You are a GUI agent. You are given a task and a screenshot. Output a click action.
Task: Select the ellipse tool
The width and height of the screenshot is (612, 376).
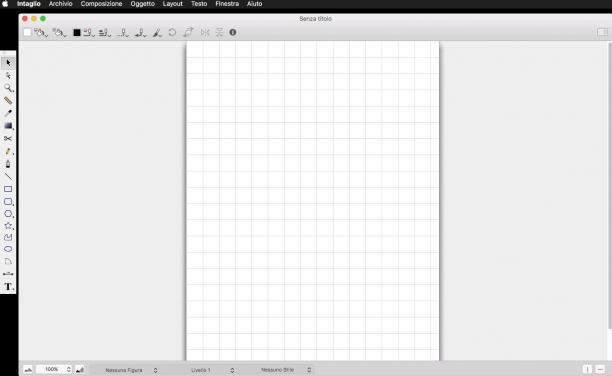point(8,249)
